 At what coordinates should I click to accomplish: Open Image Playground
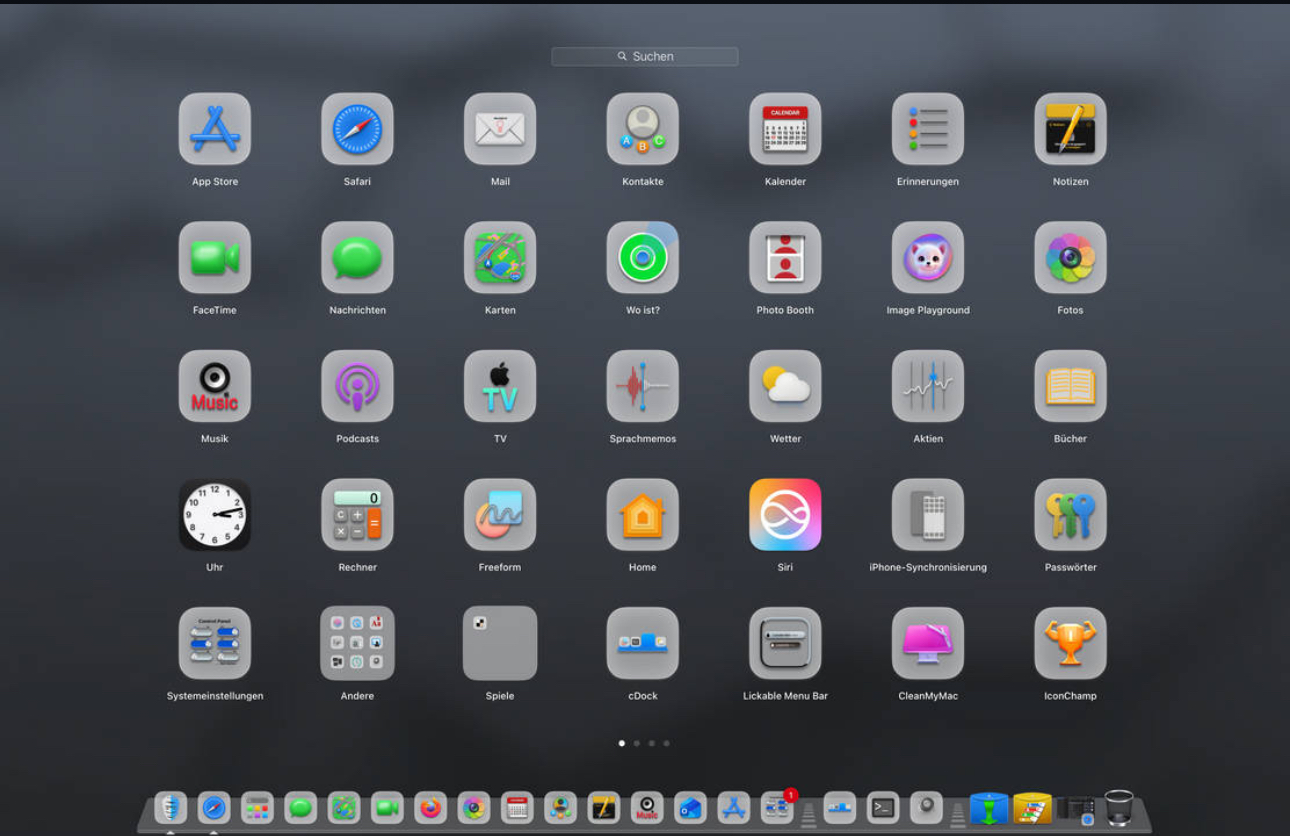927,258
